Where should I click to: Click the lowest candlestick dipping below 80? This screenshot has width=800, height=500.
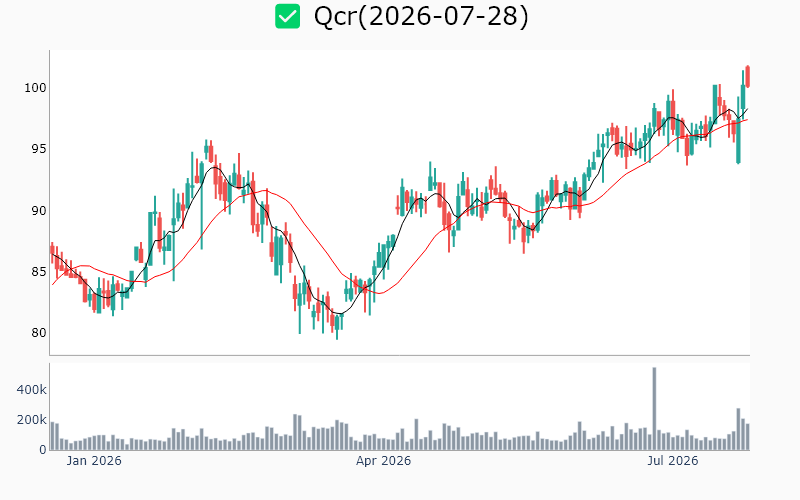(x=337, y=327)
